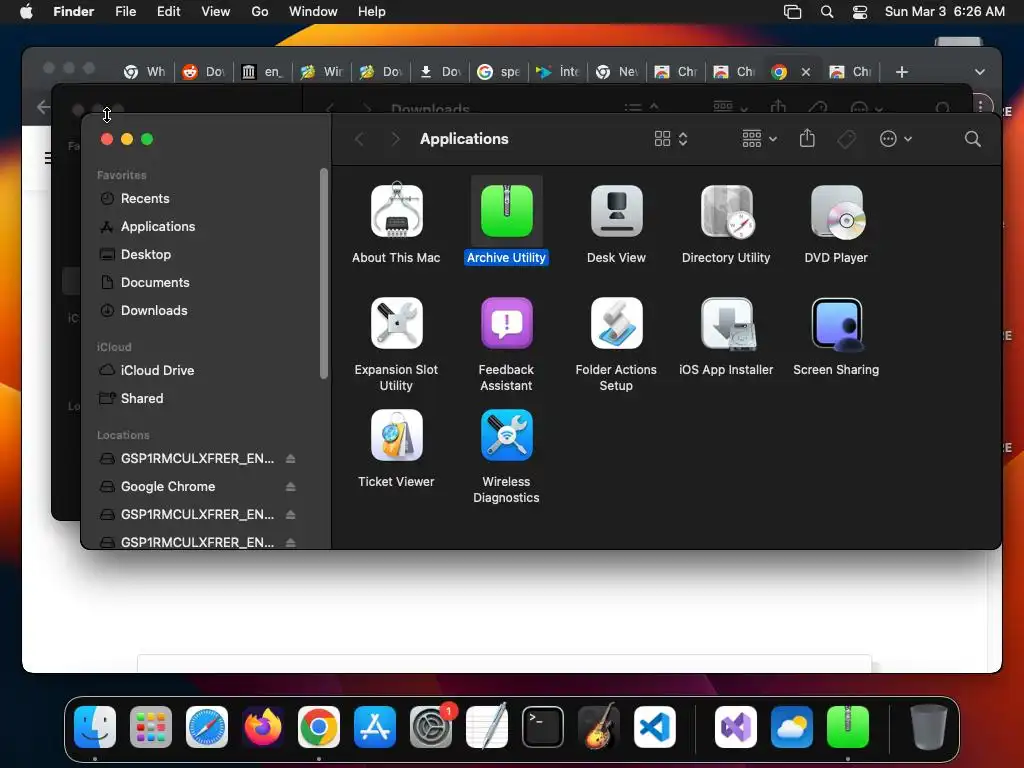Screen dimensions: 1024x768
Task: Open the Group By dropdown in toolbar
Action: 760,138
